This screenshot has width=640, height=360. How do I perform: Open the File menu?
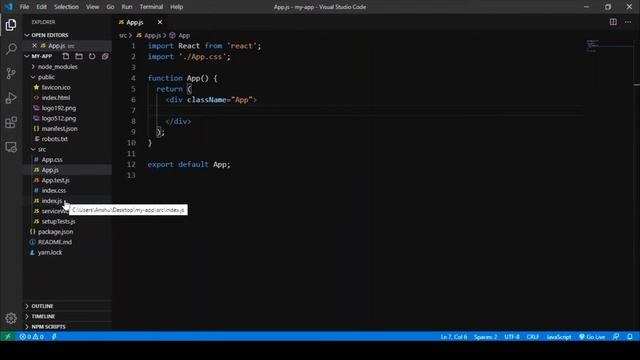[x=24, y=7]
